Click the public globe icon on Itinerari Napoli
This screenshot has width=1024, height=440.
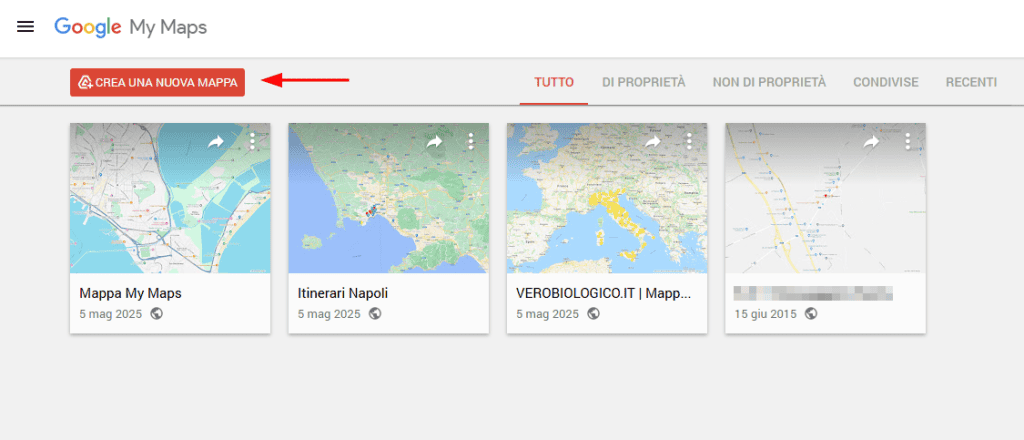pos(375,314)
